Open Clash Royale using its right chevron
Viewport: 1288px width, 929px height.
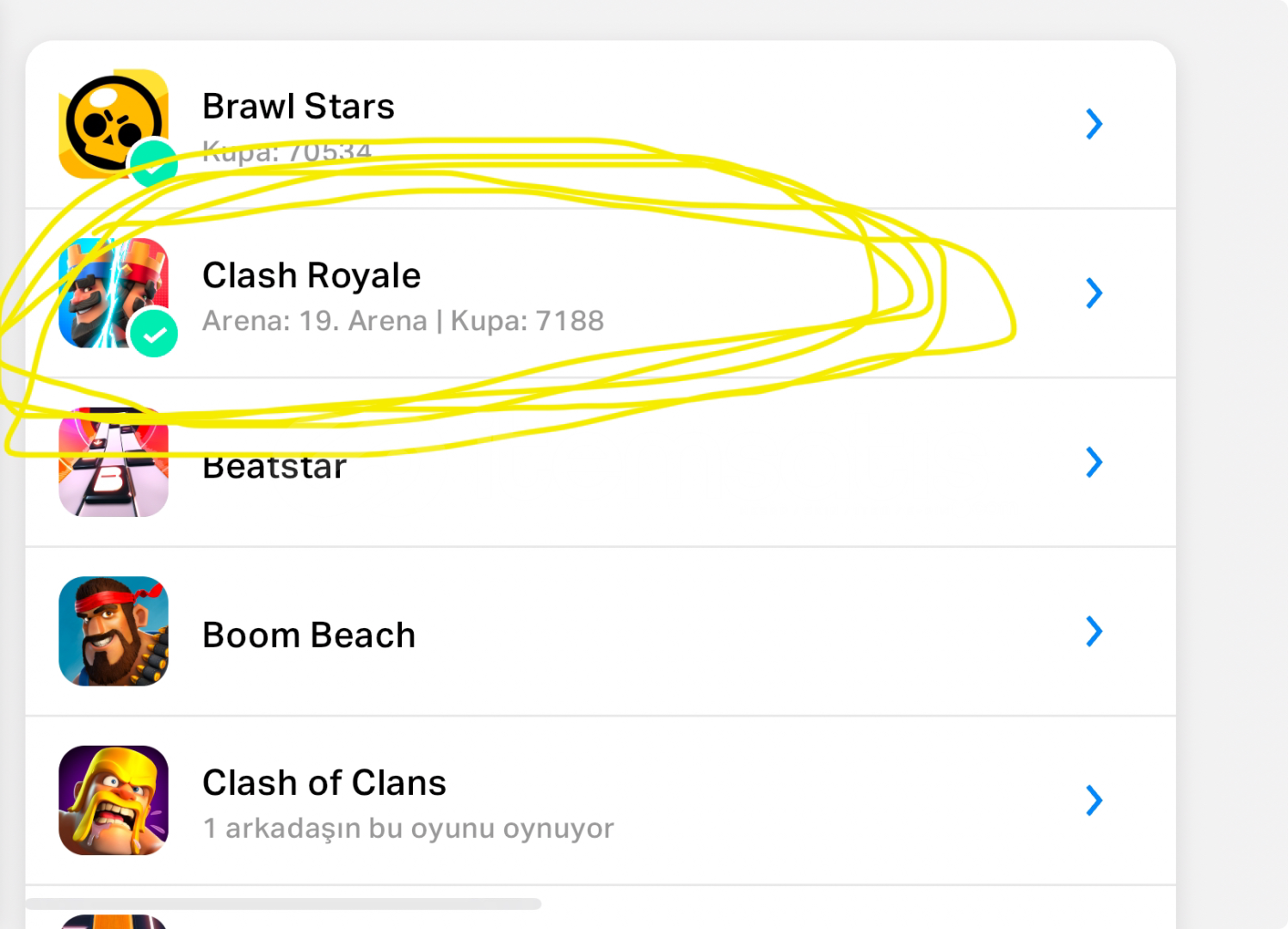[x=1094, y=293]
